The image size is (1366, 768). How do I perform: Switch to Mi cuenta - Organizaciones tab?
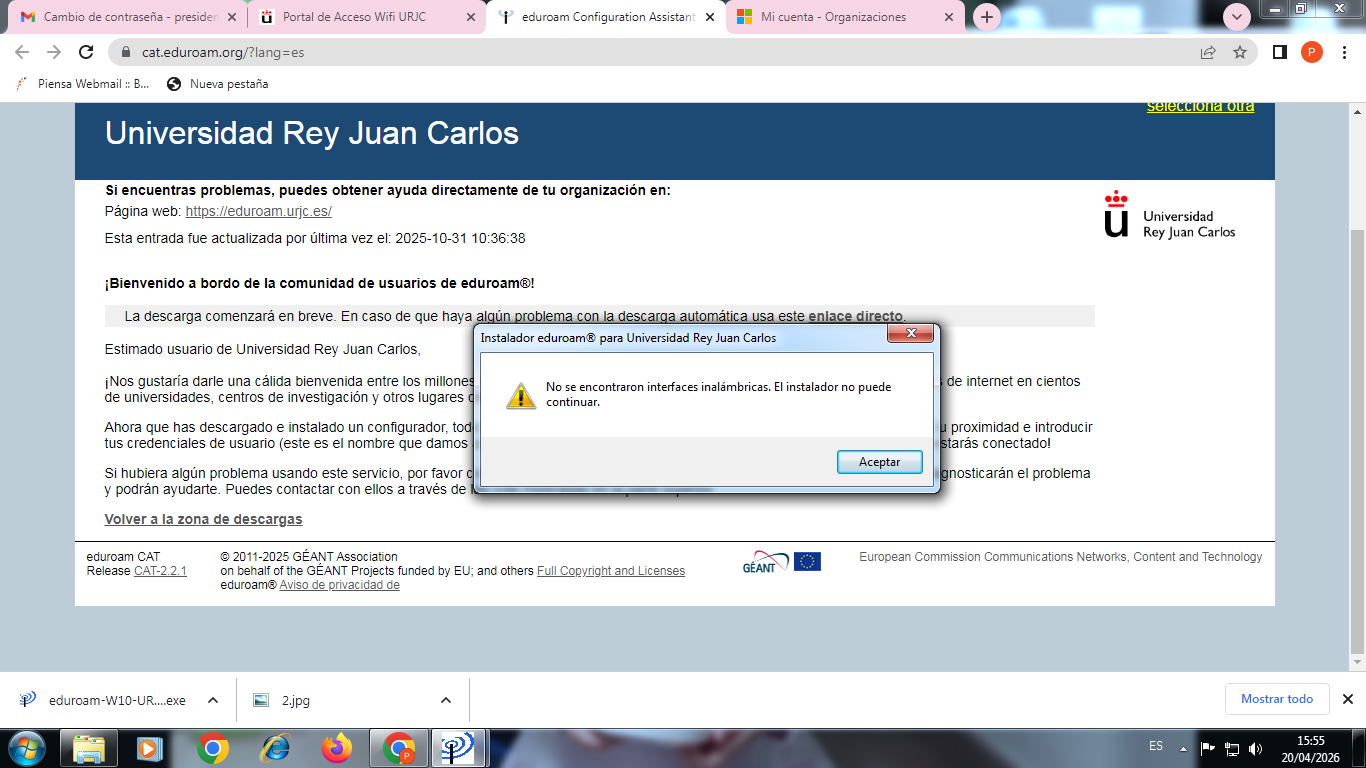[832, 17]
